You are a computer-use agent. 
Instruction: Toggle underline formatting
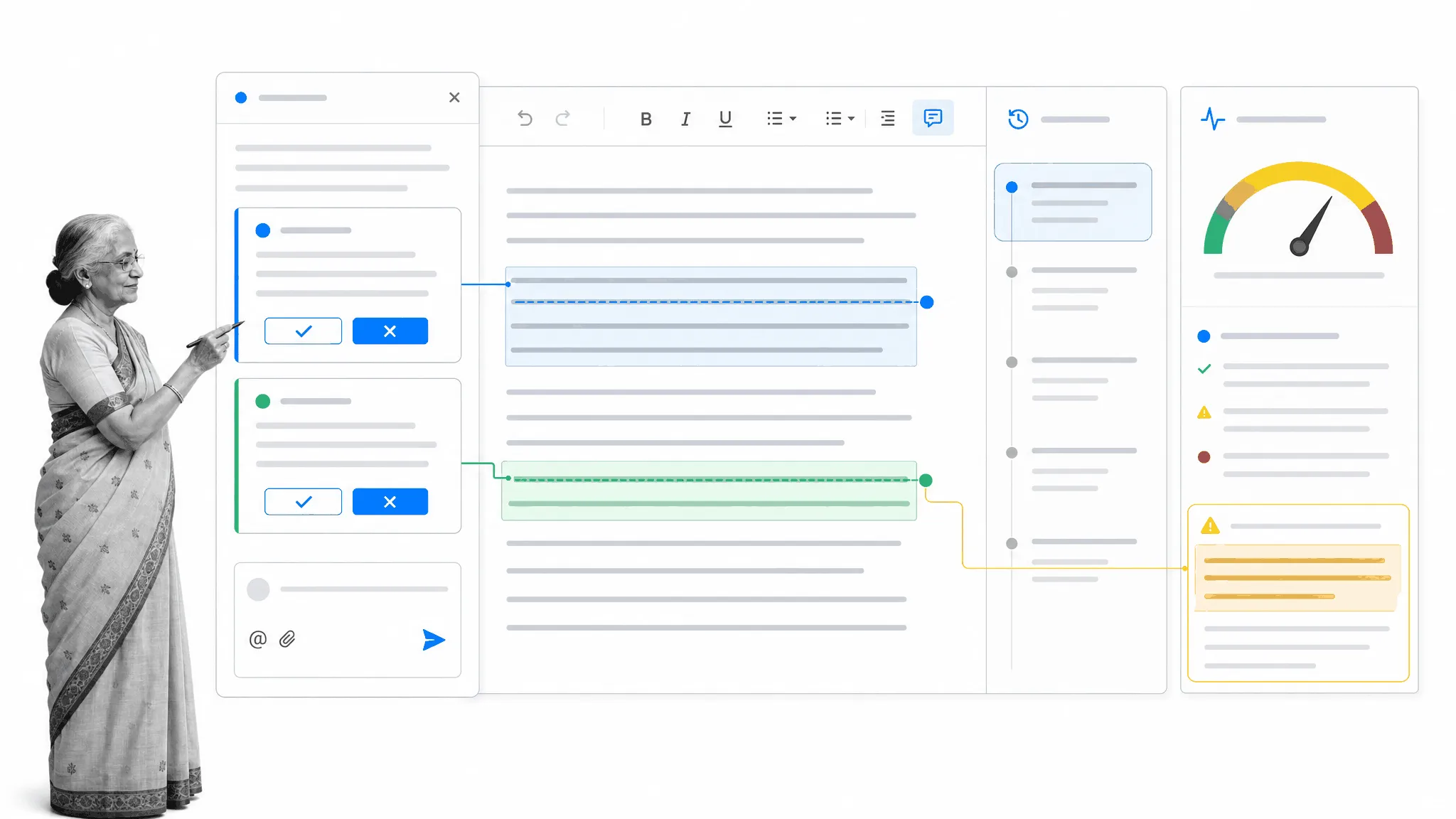tap(725, 119)
